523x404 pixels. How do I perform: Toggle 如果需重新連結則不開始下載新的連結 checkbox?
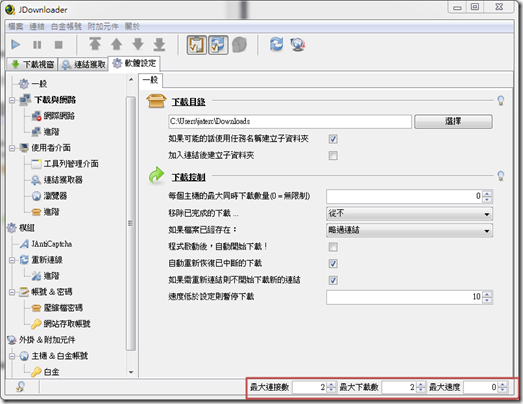(x=333, y=280)
